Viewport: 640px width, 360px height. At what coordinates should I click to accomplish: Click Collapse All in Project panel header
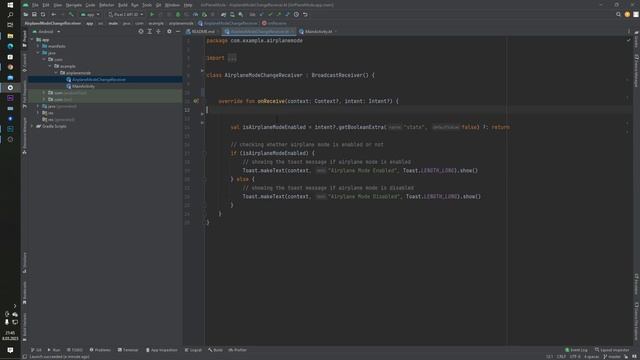pos(158,31)
